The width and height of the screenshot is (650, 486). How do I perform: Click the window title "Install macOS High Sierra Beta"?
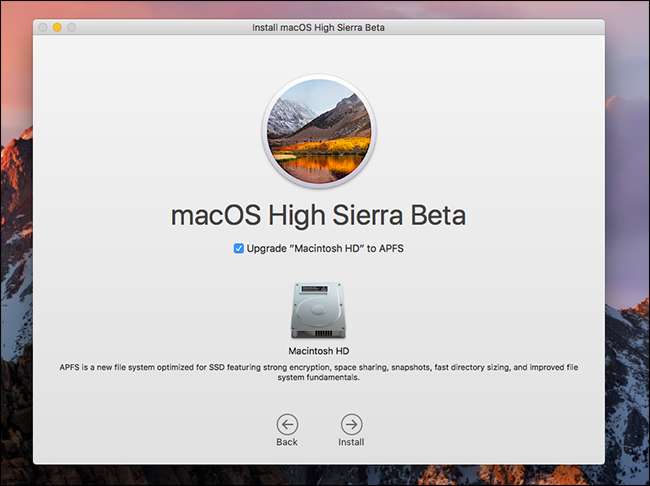(x=318, y=27)
